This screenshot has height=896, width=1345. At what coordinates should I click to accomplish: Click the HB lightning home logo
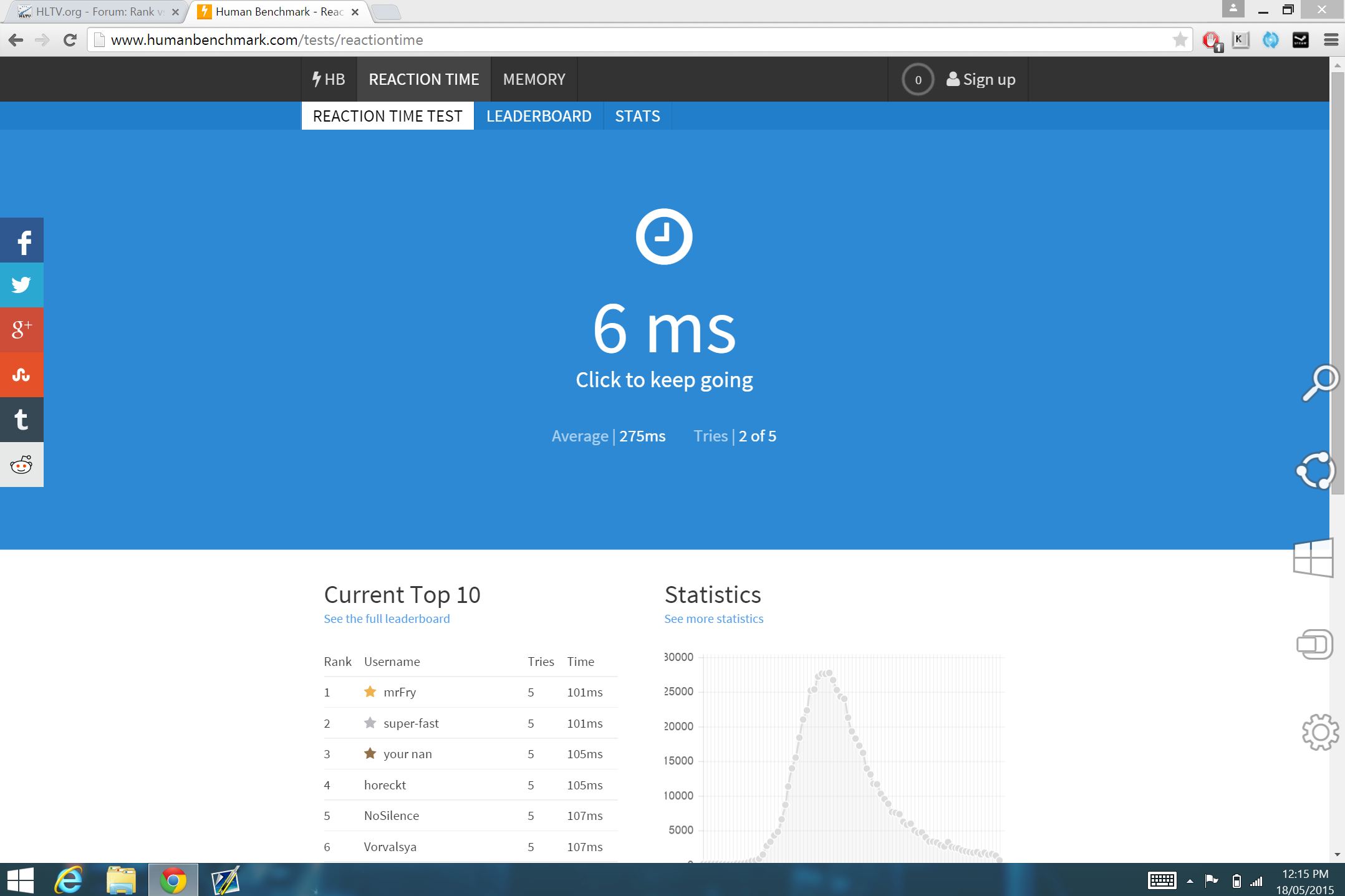click(329, 79)
